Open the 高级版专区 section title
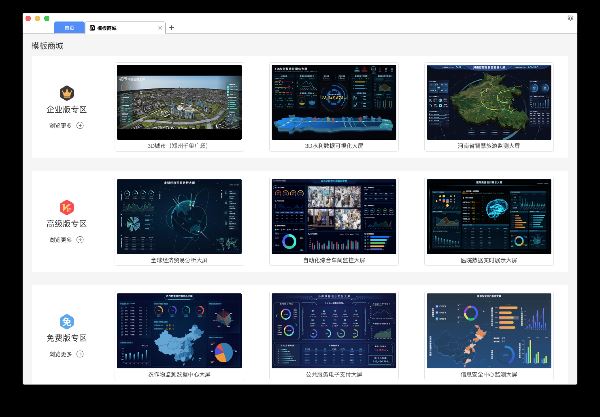Screen dimensions: 600x417 (x=67, y=224)
